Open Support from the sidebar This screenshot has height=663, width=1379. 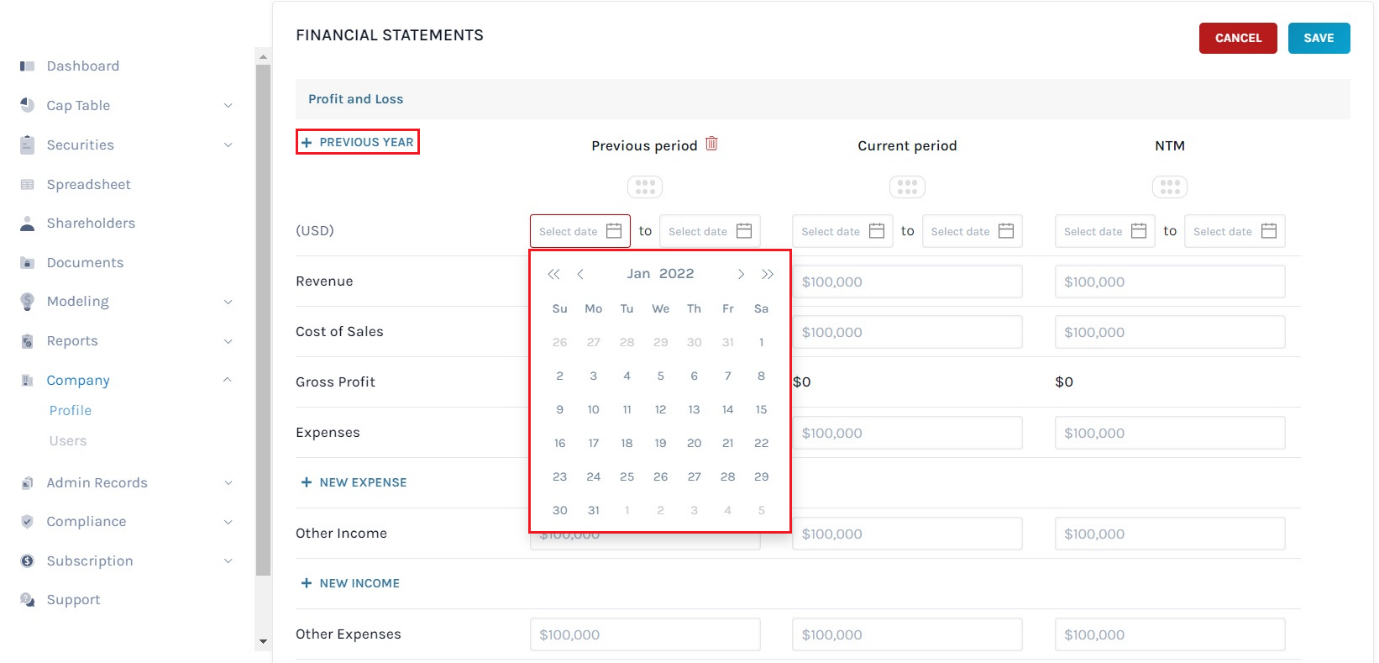click(x=73, y=599)
